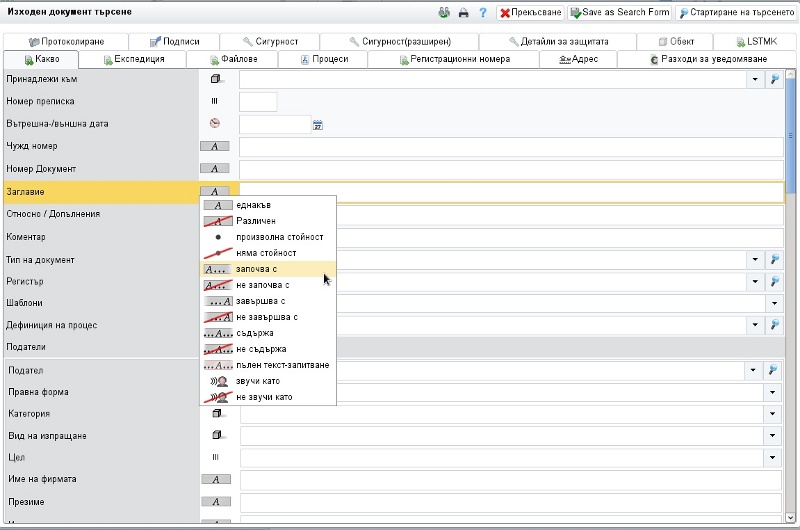Open the Процеси tab

tap(323, 59)
